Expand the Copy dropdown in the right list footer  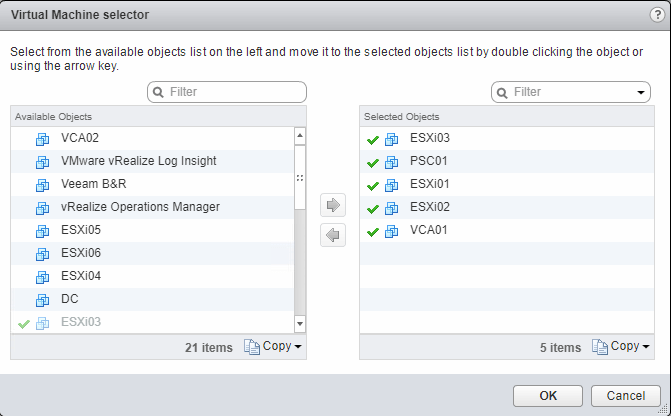pos(645,347)
